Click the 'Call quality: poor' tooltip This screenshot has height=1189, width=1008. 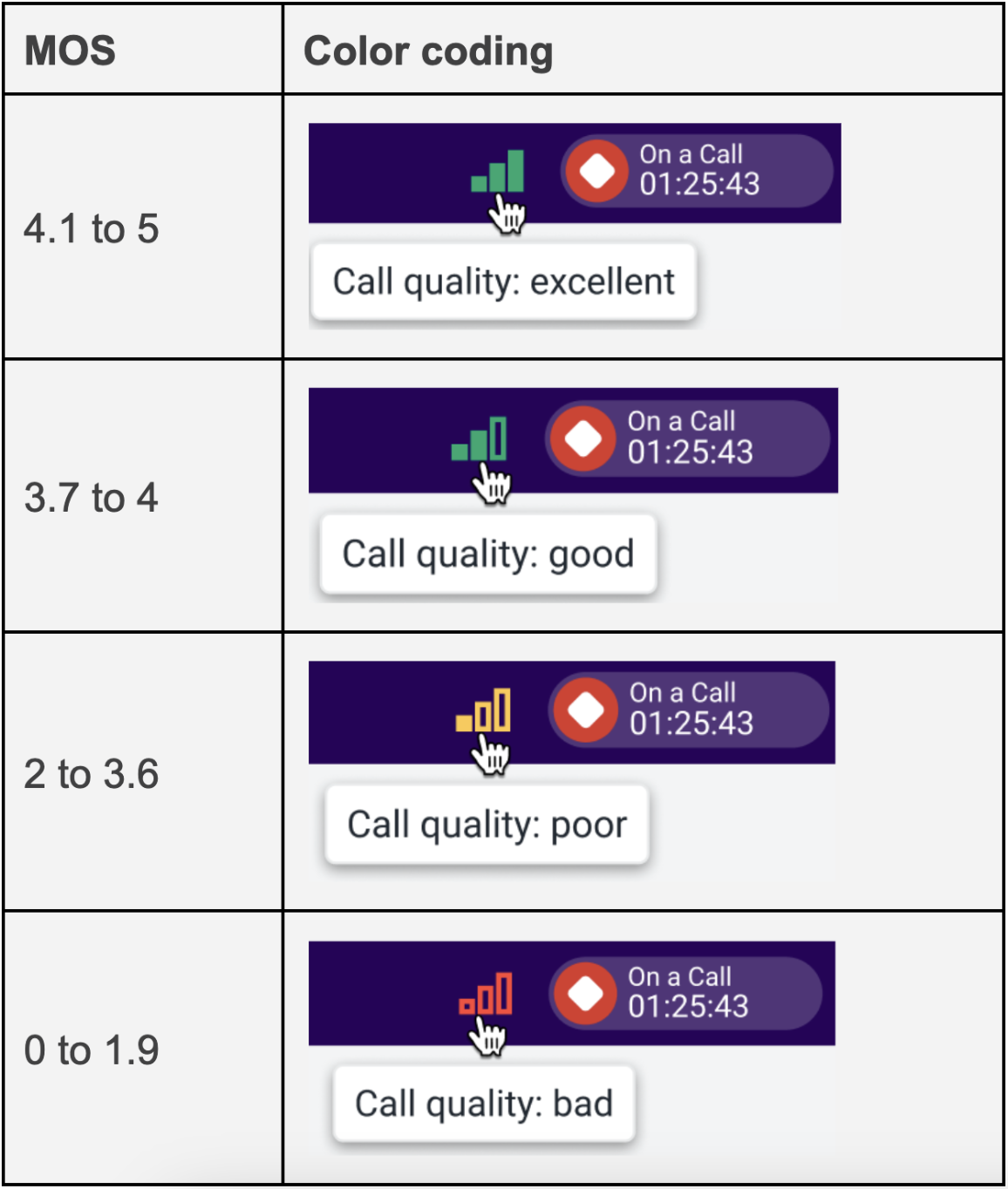pyautogui.click(x=487, y=824)
